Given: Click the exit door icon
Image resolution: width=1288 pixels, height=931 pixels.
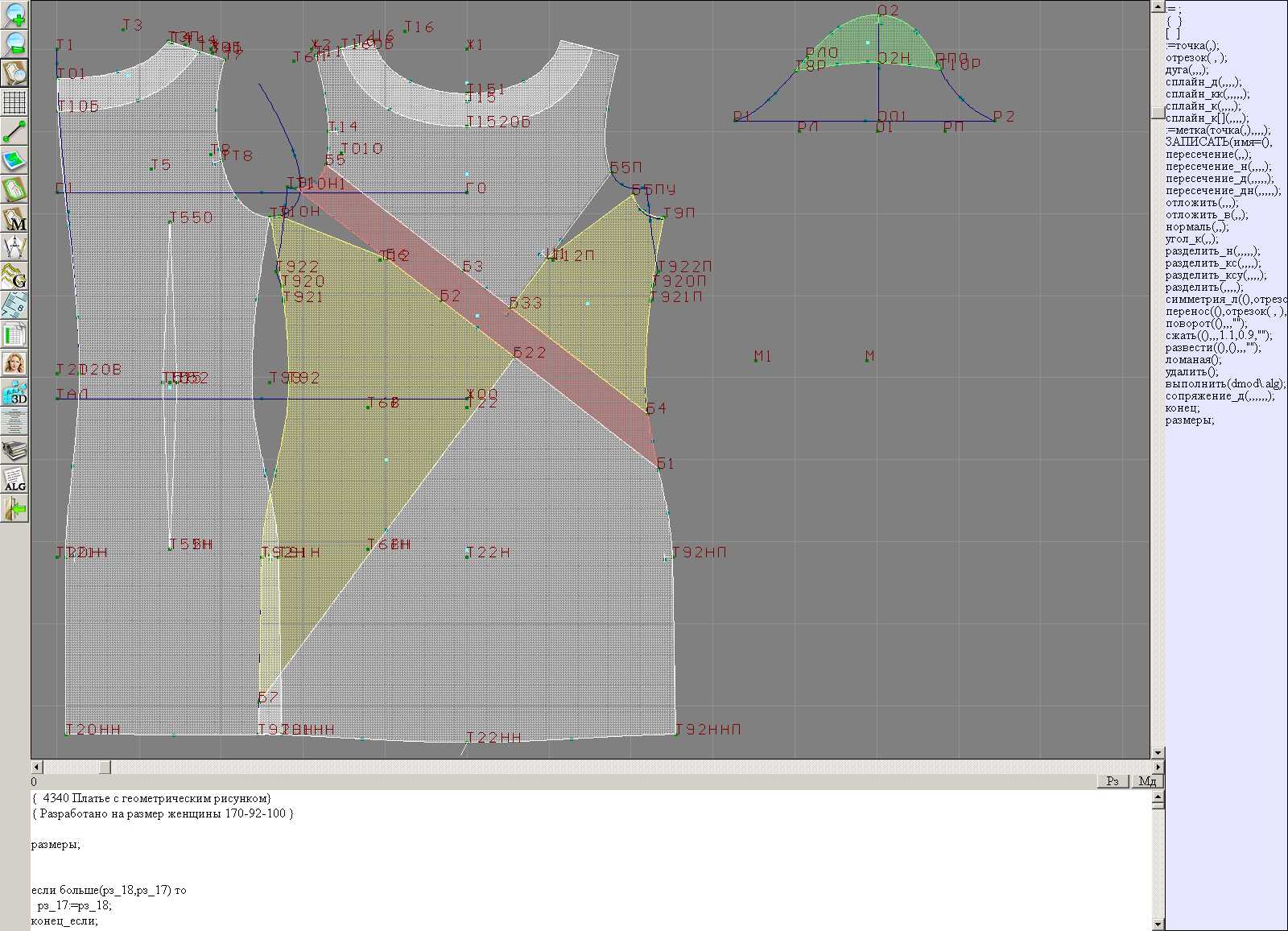Looking at the screenshot, I should (14, 509).
